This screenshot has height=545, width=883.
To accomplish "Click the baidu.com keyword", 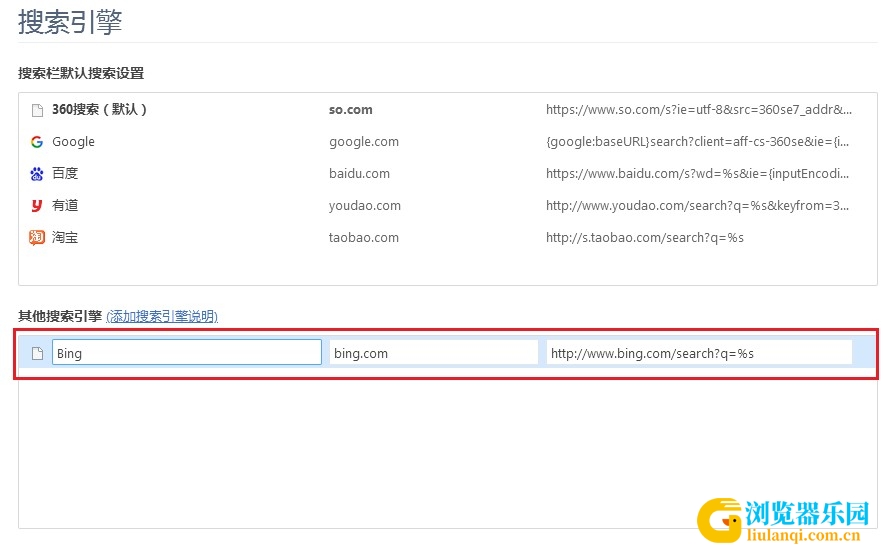I will (359, 173).
